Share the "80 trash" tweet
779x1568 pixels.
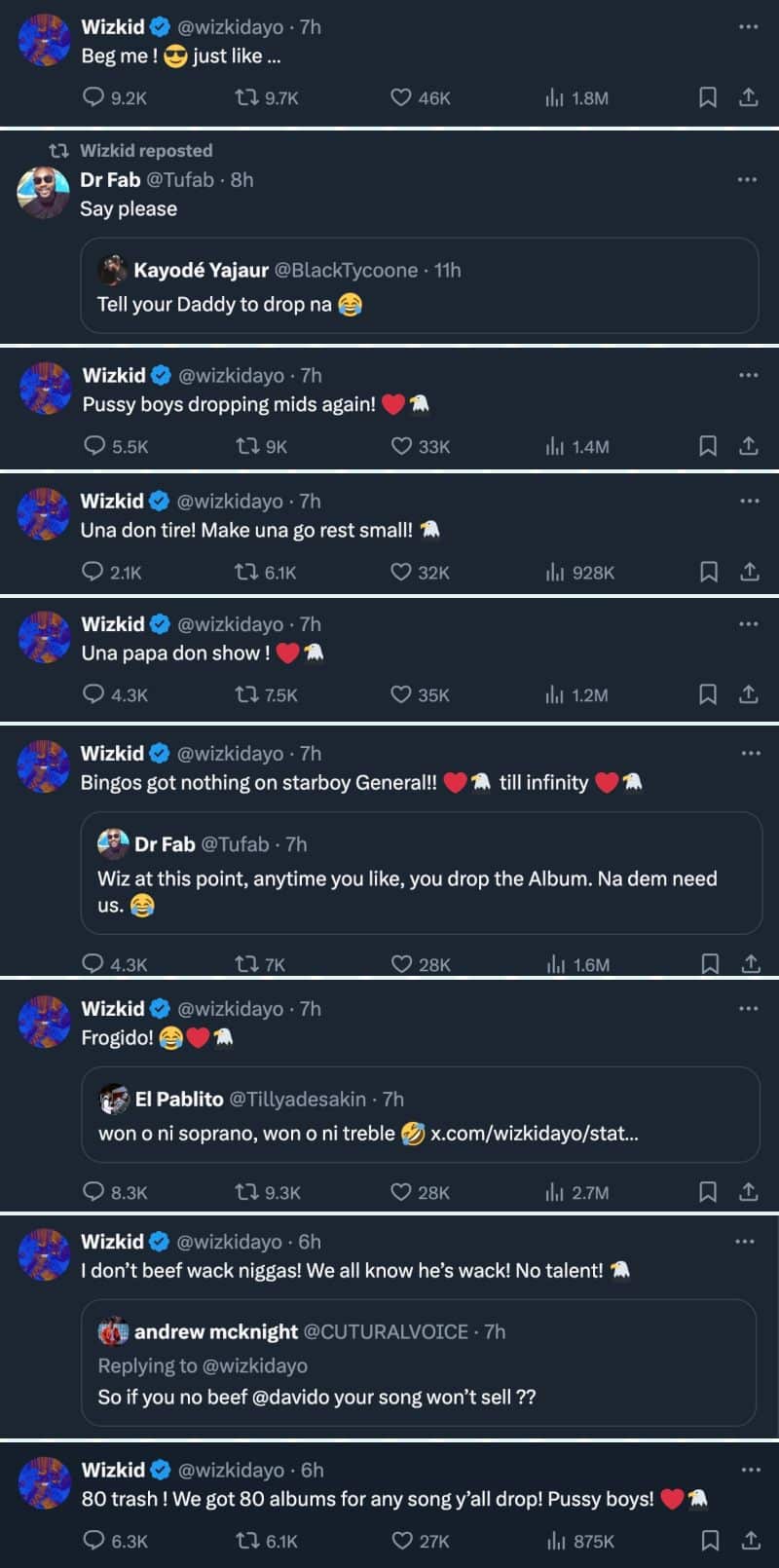tap(751, 1541)
